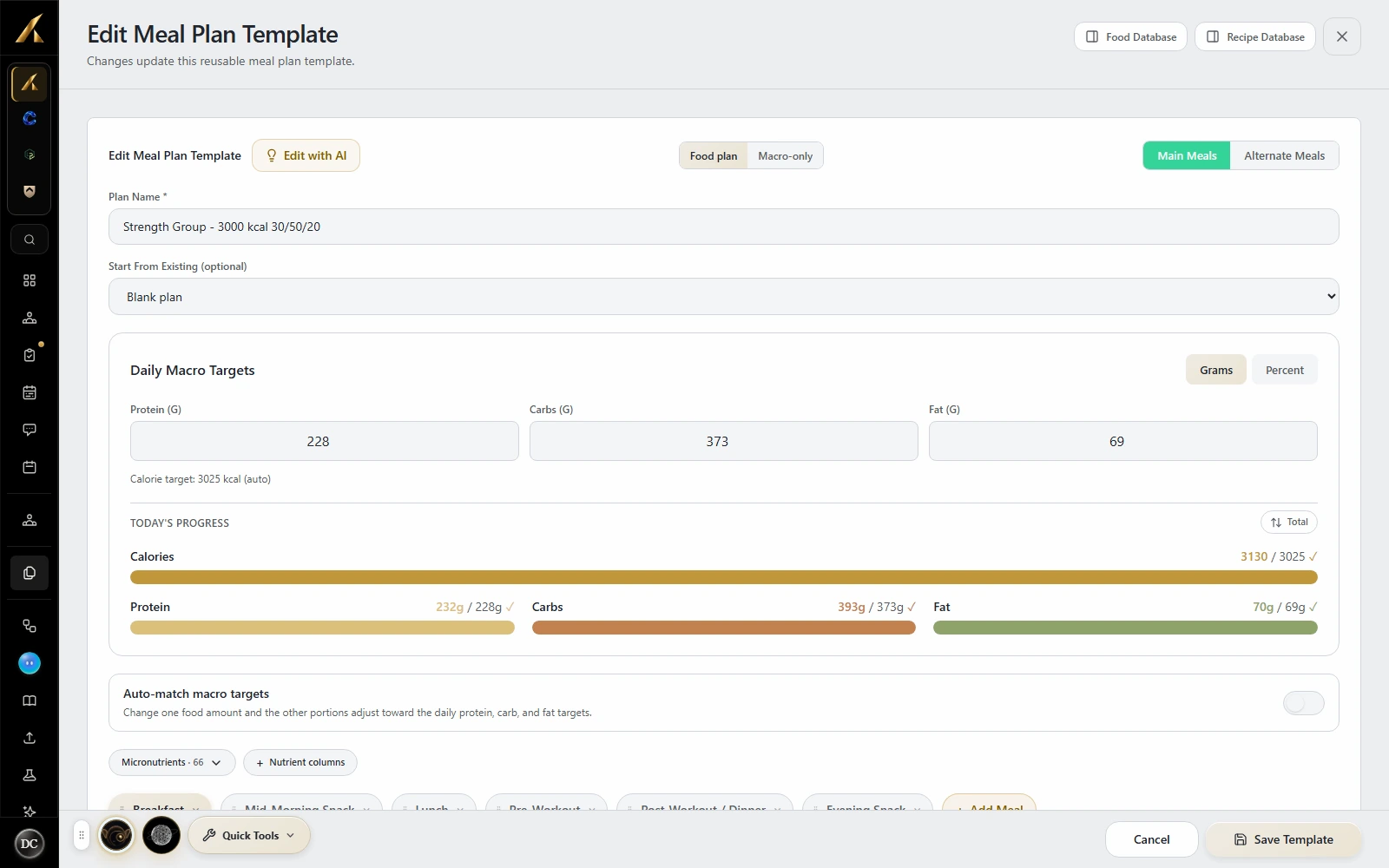Select Percent macro unit
The image size is (1389, 868).
click(1285, 370)
